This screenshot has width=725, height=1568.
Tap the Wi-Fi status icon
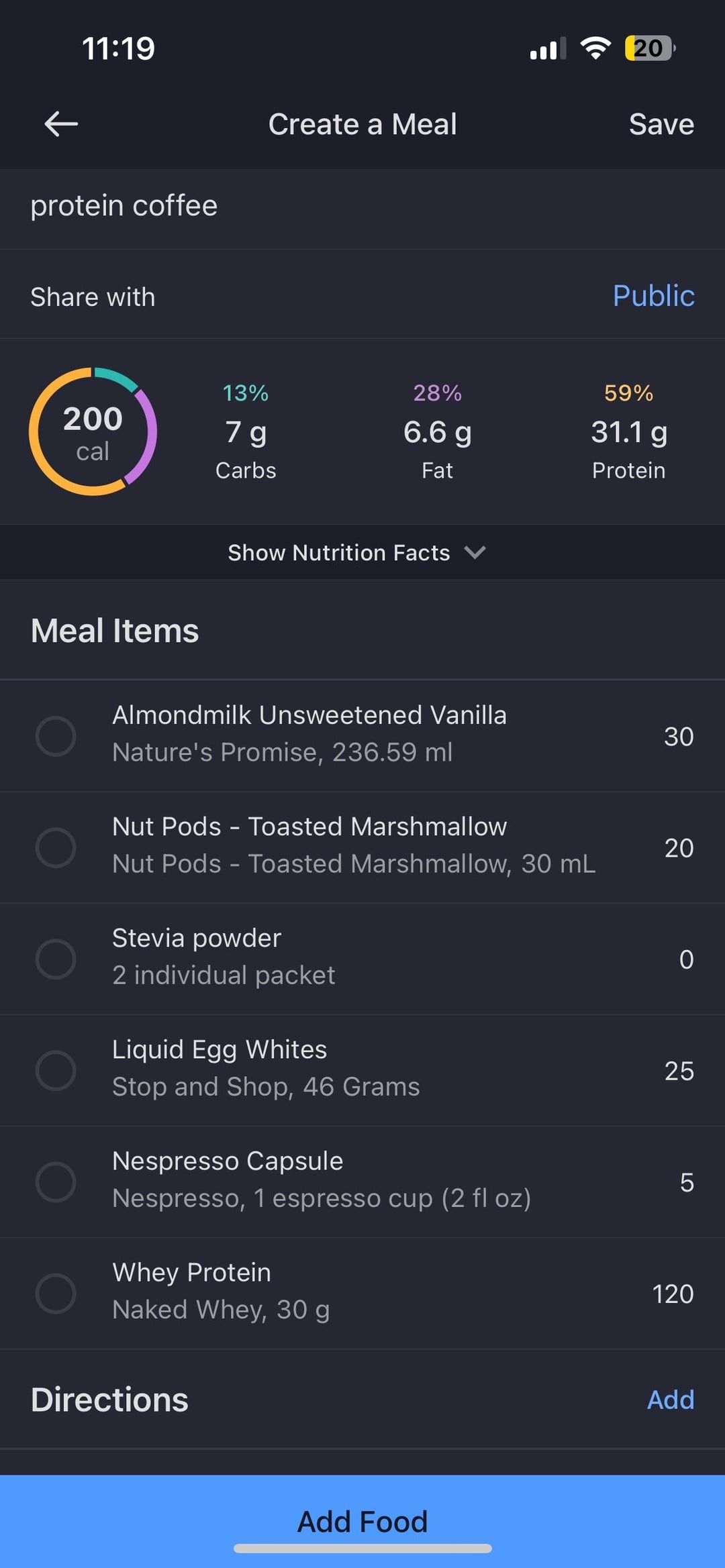595,48
